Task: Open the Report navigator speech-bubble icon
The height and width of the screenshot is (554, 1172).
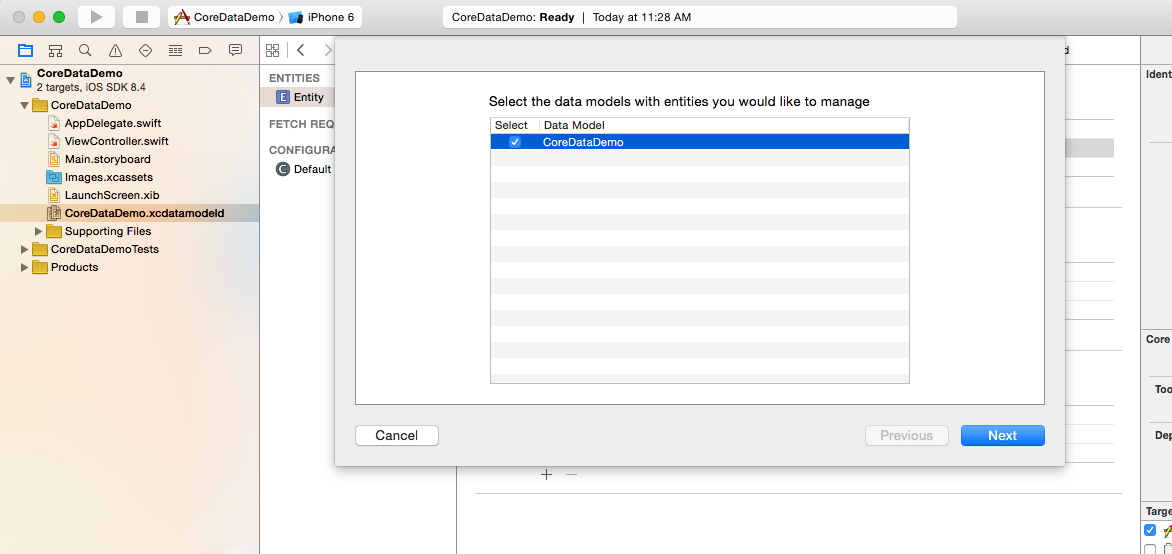Action: (235, 50)
